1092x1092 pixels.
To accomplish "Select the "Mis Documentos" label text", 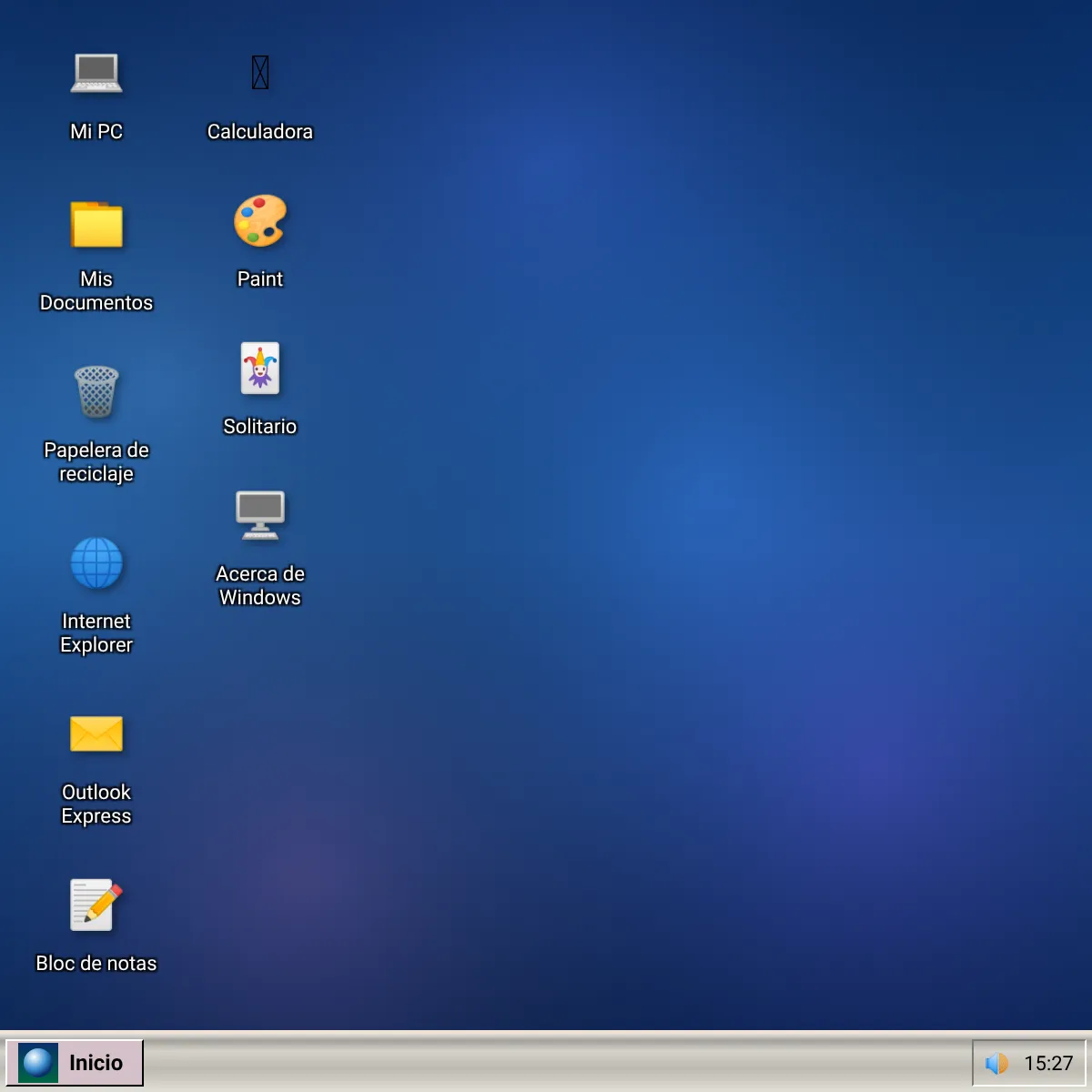I will click(x=96, y=290).
